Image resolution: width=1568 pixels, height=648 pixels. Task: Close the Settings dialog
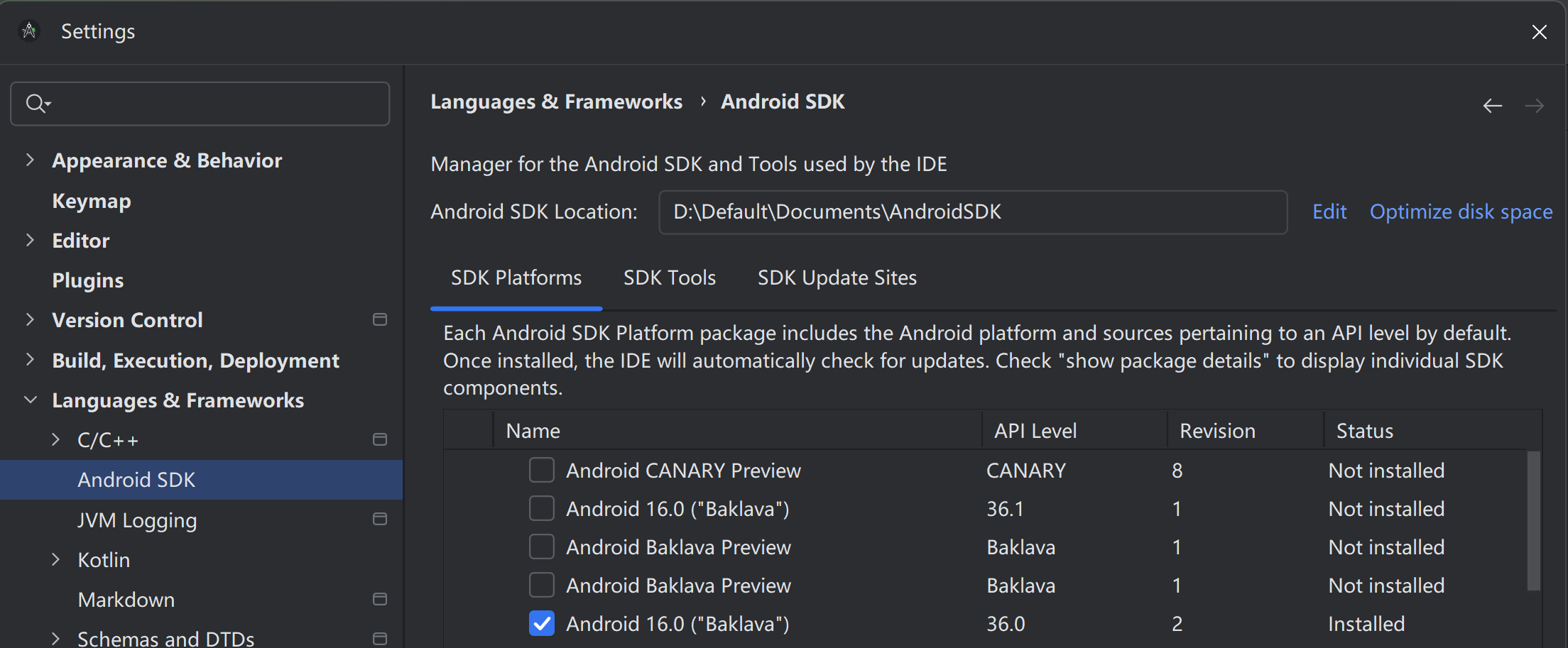[1539, 32]
